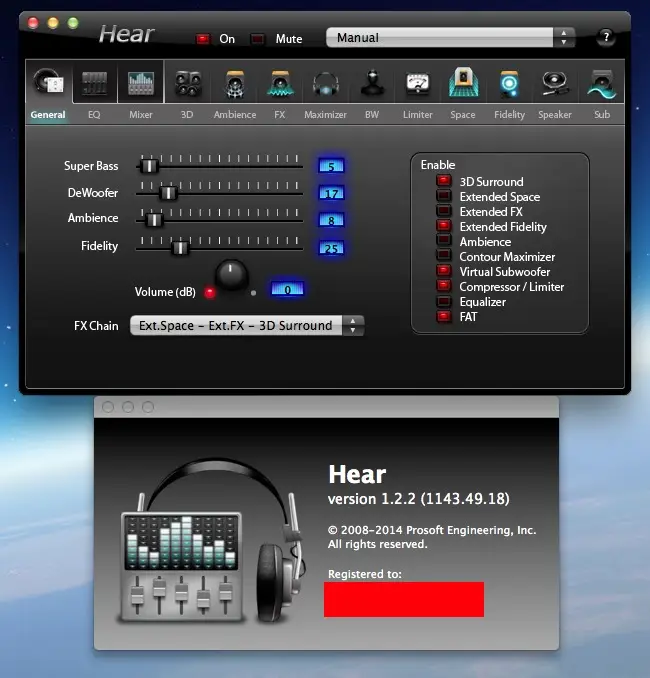This screenshot has height=678, width=650.
Task: Enable Extended FX effect
Action: (444, 211)
